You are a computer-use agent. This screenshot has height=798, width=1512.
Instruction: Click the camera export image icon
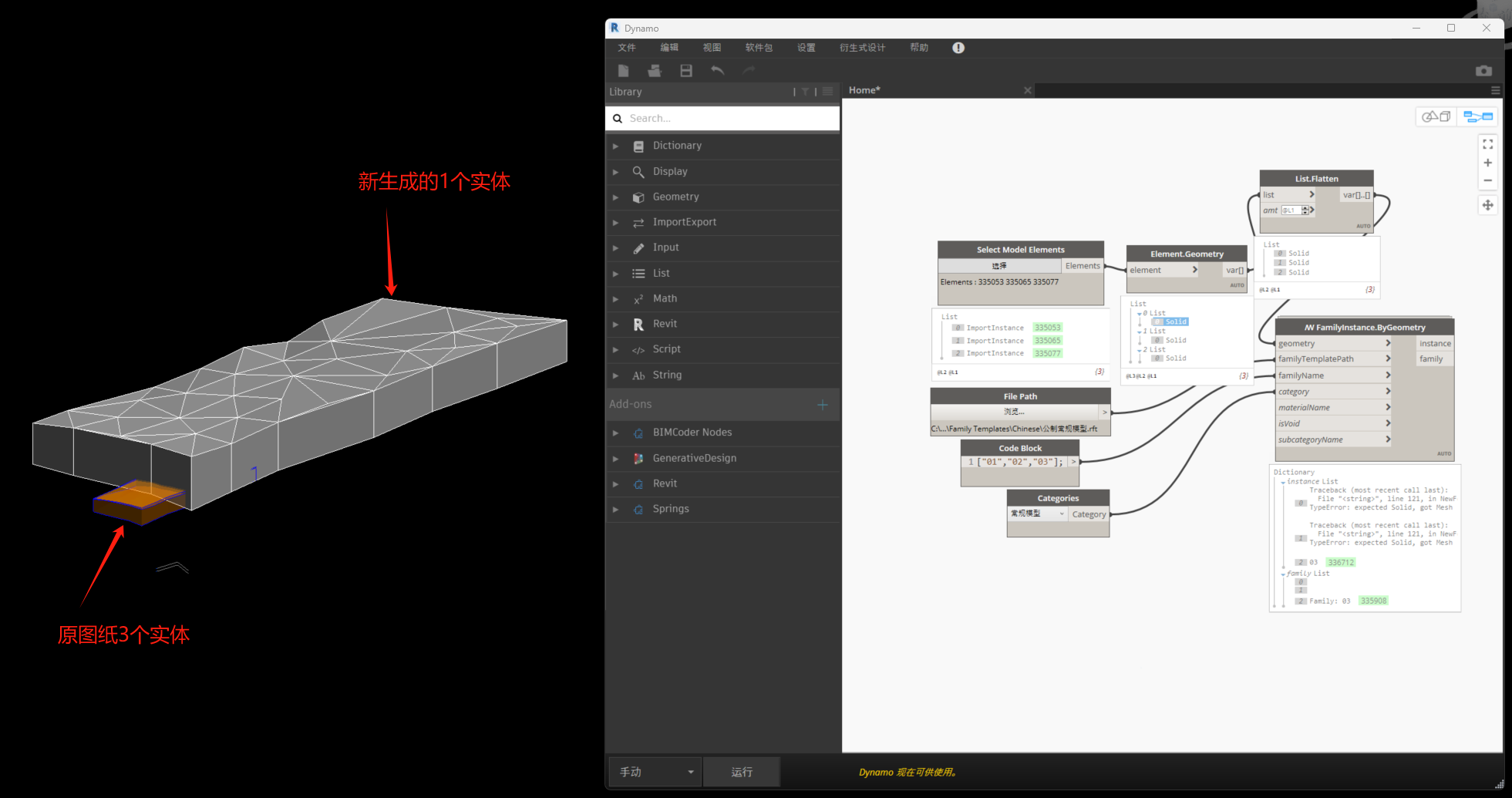click(x=1483, y=71)
